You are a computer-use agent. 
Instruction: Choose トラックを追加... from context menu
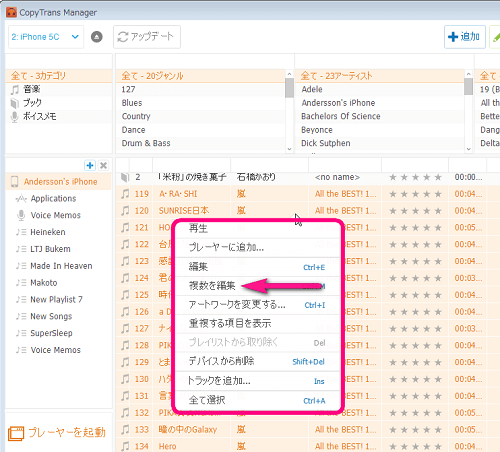[x=258, y=380]
